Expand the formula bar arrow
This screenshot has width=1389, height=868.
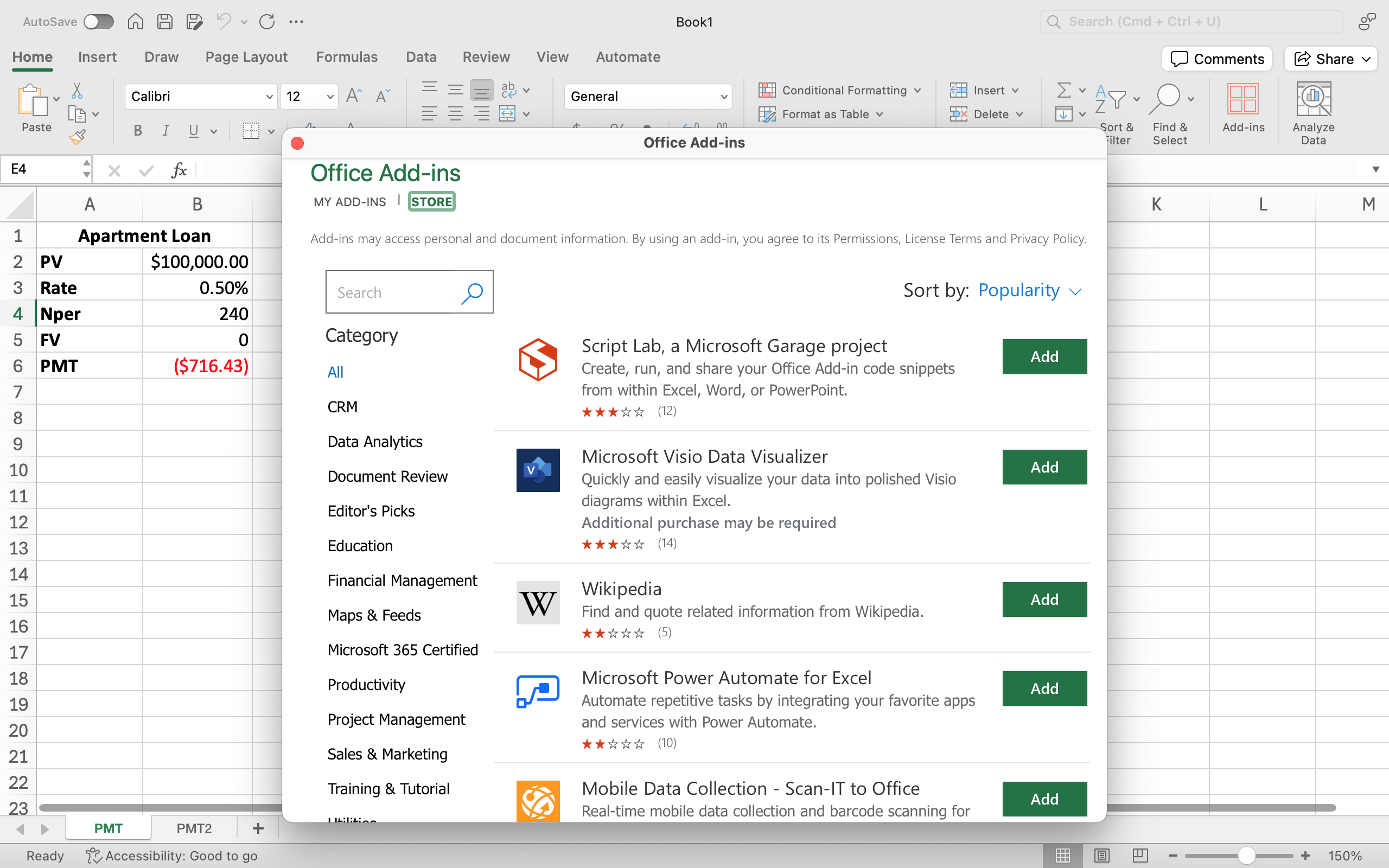(x=1376, y=169)
